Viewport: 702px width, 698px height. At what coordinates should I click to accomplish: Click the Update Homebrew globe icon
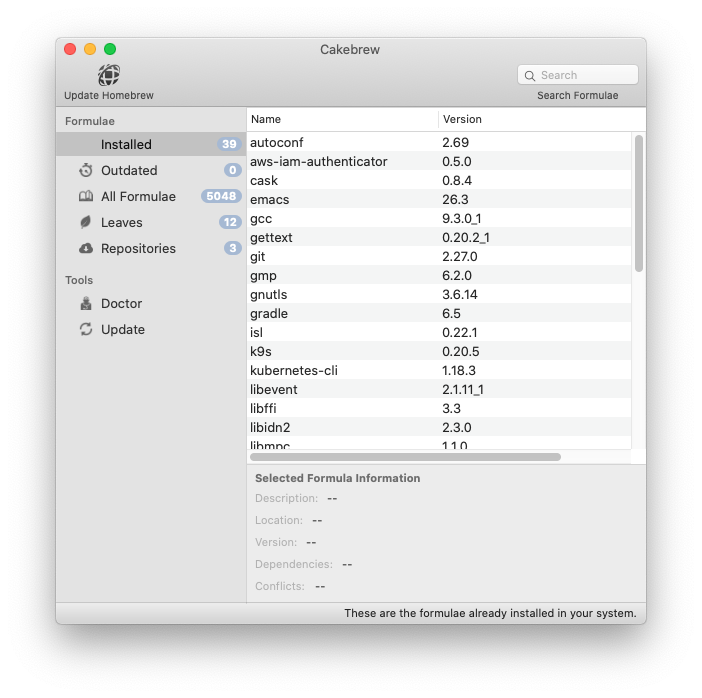point(109,75)
